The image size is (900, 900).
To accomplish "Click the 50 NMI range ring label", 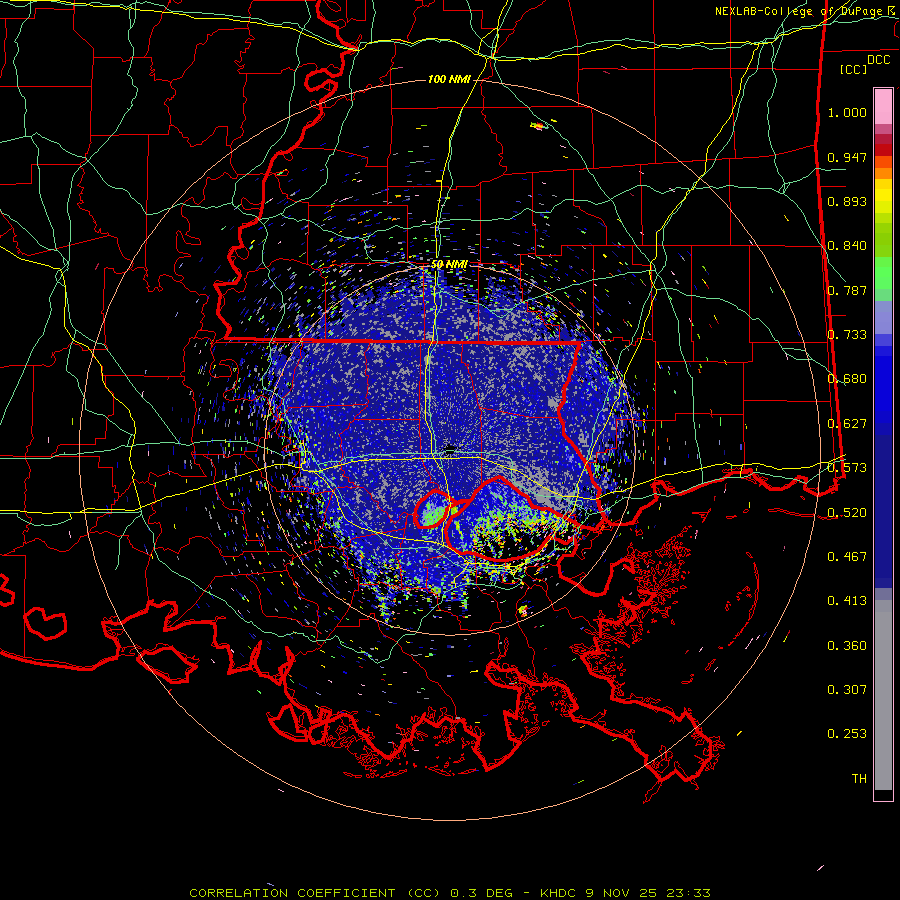I will point(449,265).
